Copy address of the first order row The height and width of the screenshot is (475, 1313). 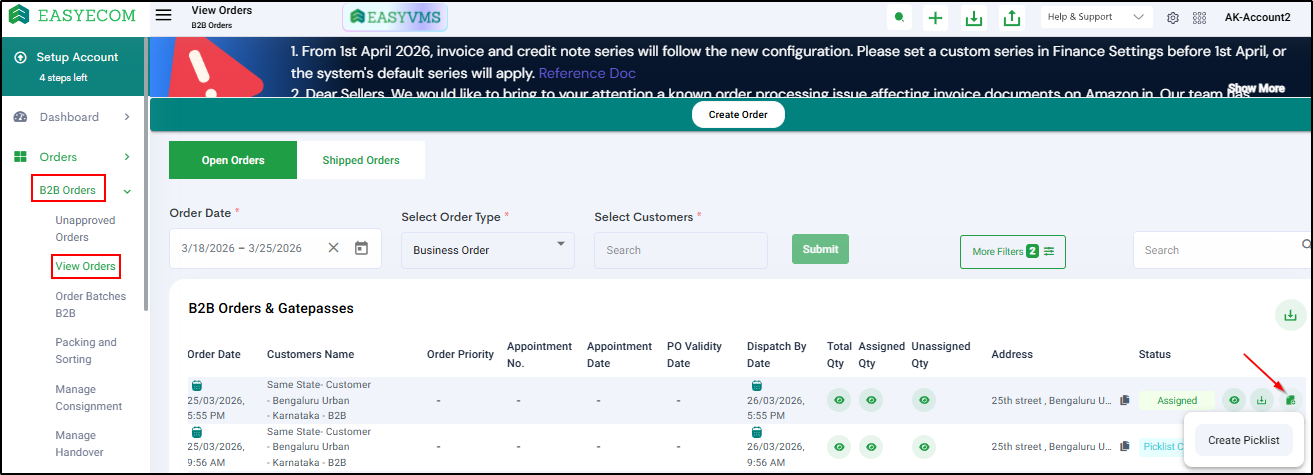[1125, 401]
